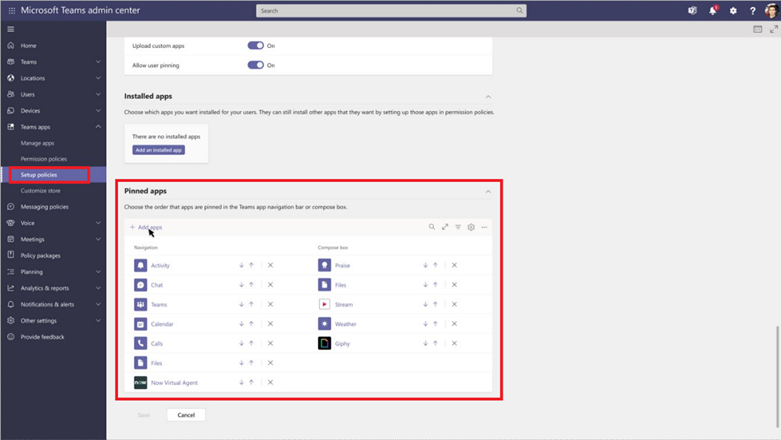Open the Giphy app link
This screenshot has height=440, width=781.
tap(342, 344)
